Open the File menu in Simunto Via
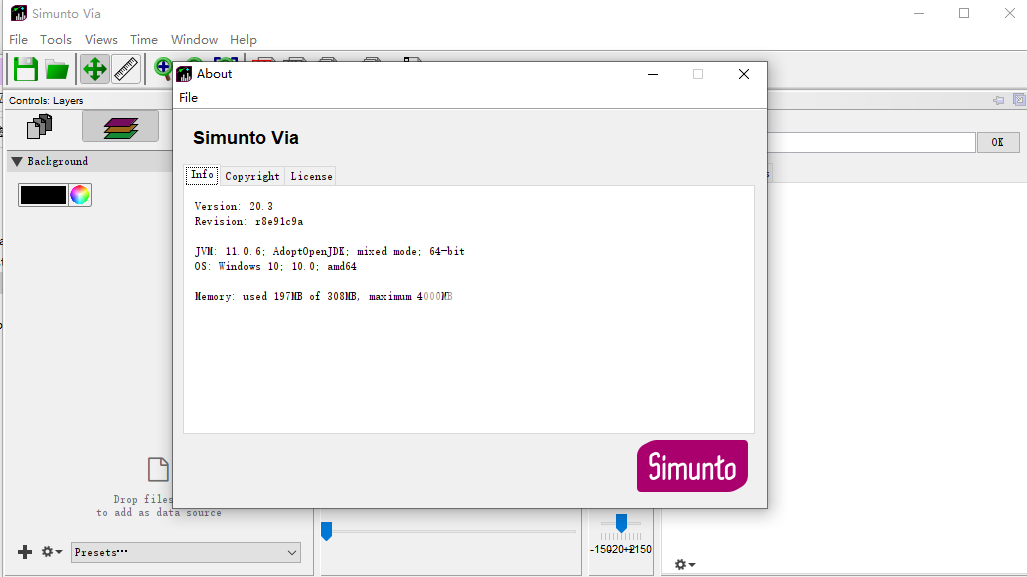Viewport: 1027px width, 577px height. tap(18, 40)
